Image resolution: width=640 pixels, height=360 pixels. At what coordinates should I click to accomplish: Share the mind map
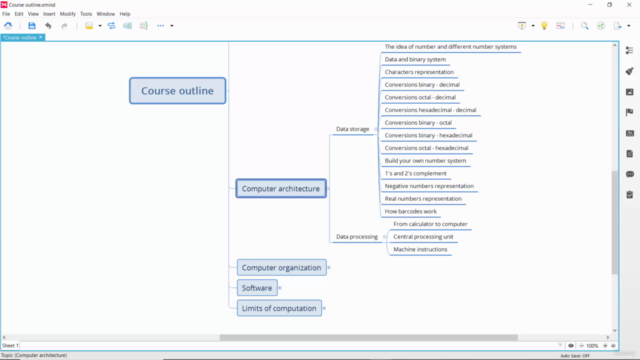pyautogui.click(x=601, y=26)
